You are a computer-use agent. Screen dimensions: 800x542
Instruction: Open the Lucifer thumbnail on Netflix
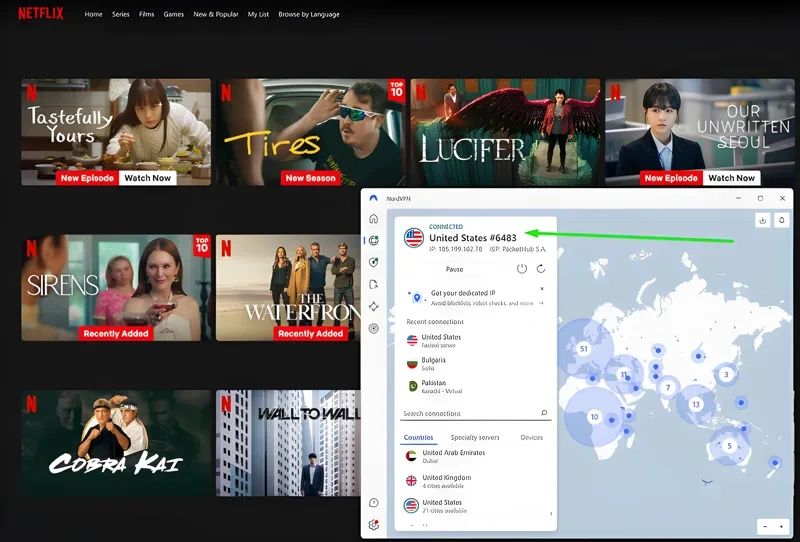(505, 132)
